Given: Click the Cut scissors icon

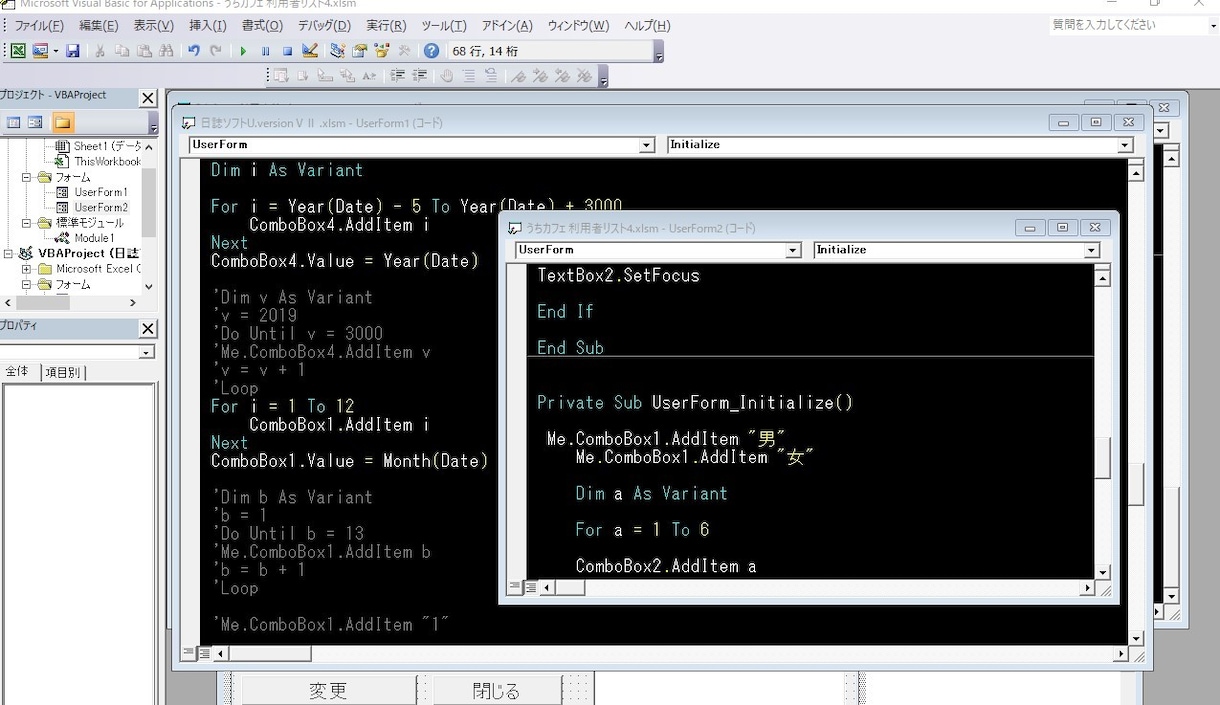Looking at the screenshot, I should pyautogui.click(x=100, y=50).
